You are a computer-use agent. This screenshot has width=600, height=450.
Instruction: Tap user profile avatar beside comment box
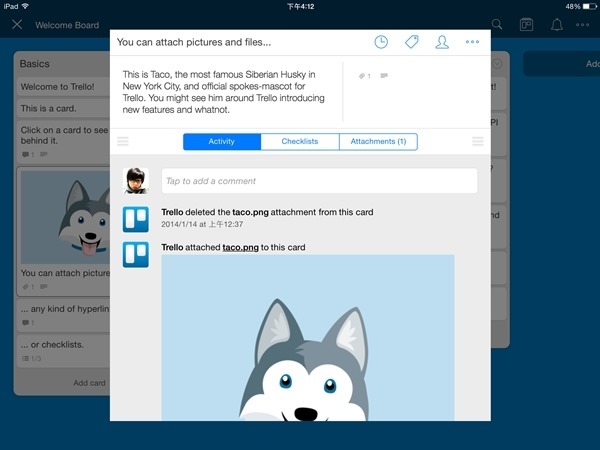[x=136, y=181]
